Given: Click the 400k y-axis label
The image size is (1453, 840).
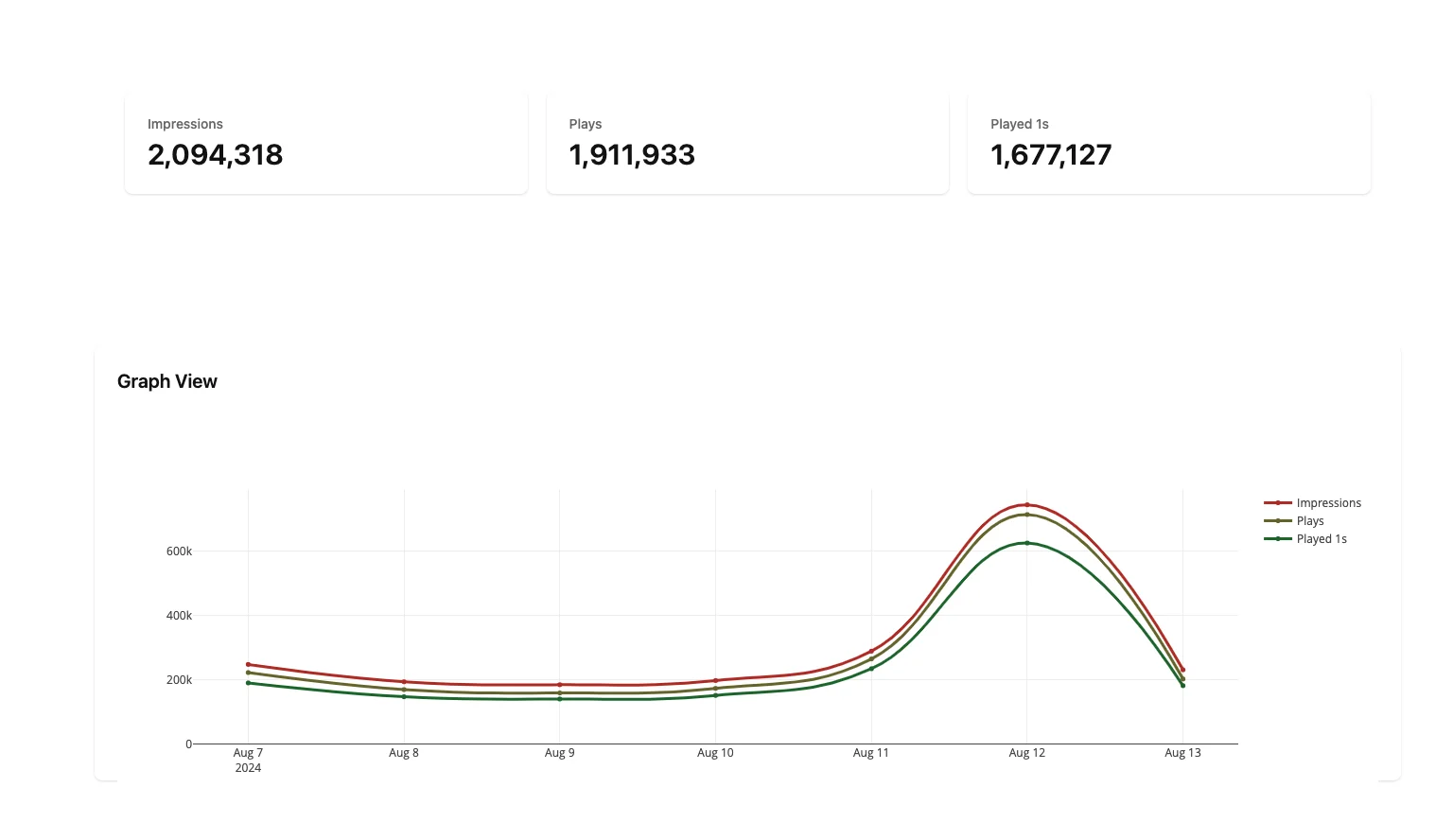Looking at the screenshot, I should tap(179, 616).
